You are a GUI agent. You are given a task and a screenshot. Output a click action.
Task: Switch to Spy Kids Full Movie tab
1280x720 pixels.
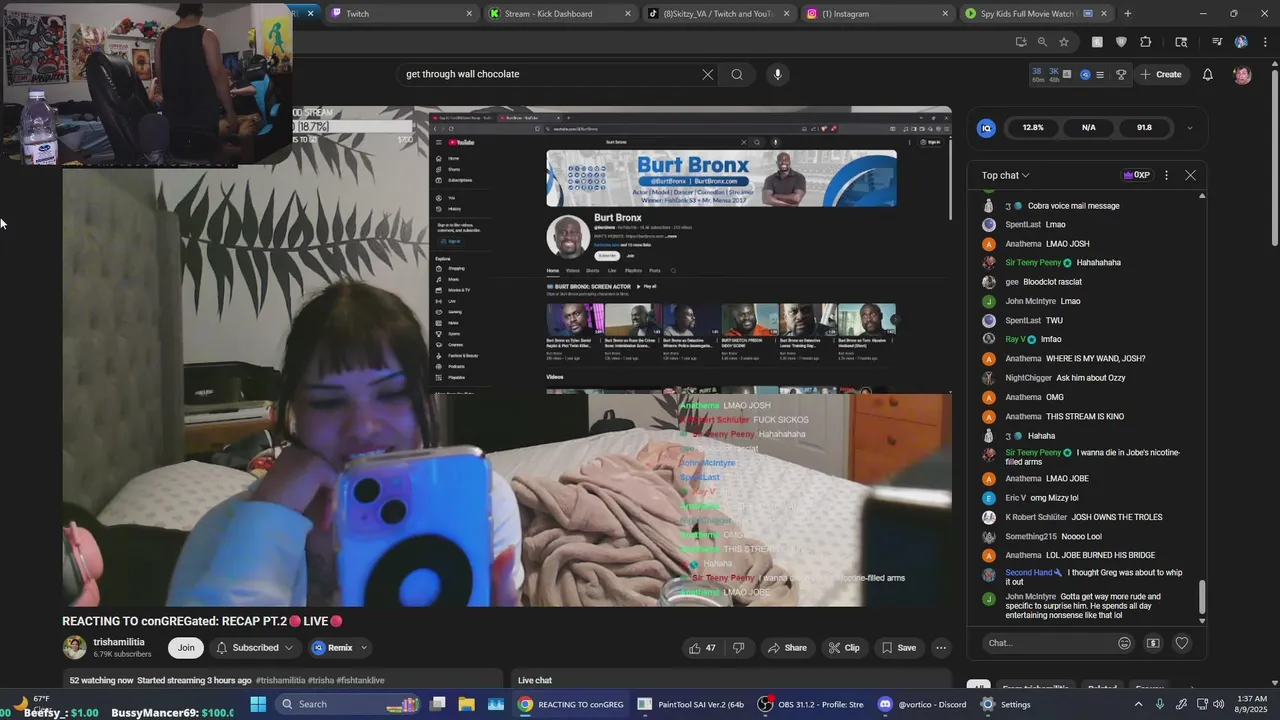(1035, 14)
